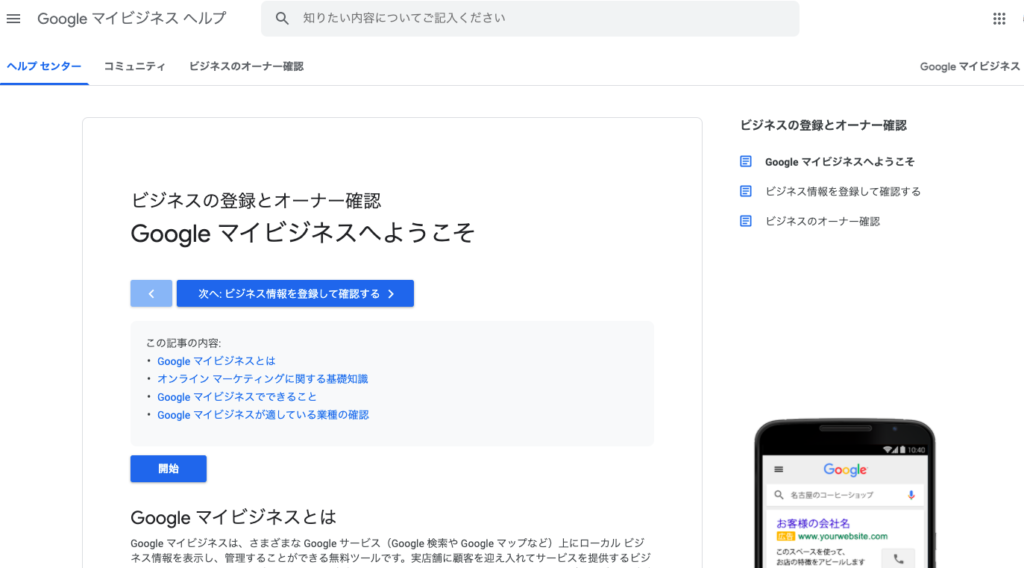Tap the microphone icon in phone mockup
This screenshot has width=1024, height=568.
911,495
